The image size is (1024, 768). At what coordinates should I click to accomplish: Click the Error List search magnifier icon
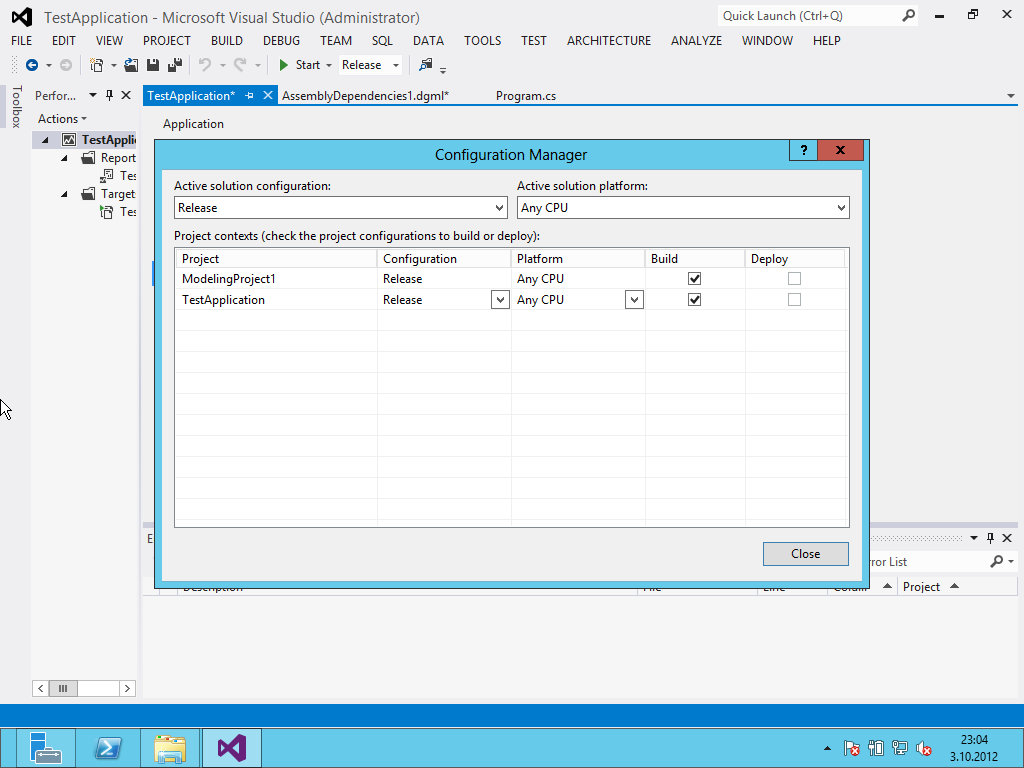[997, 562]
